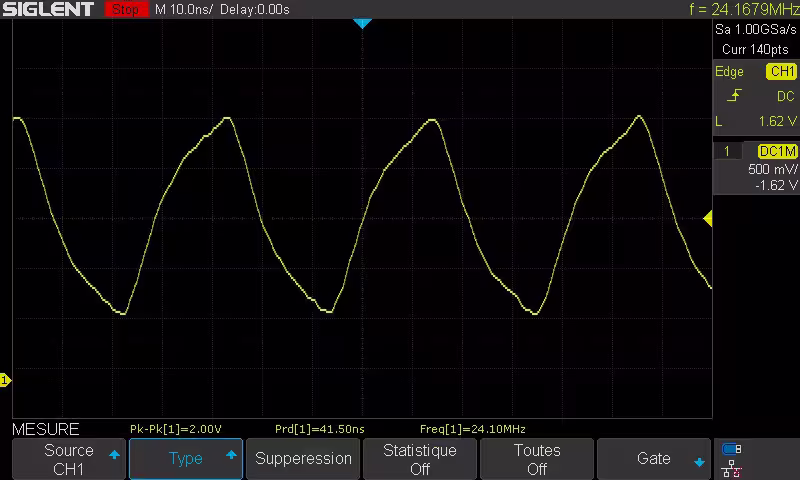Click the f = 24.1679MHz frequency counter
The width and height of the screenshot is (800, 480).
[x=744, y=9]
